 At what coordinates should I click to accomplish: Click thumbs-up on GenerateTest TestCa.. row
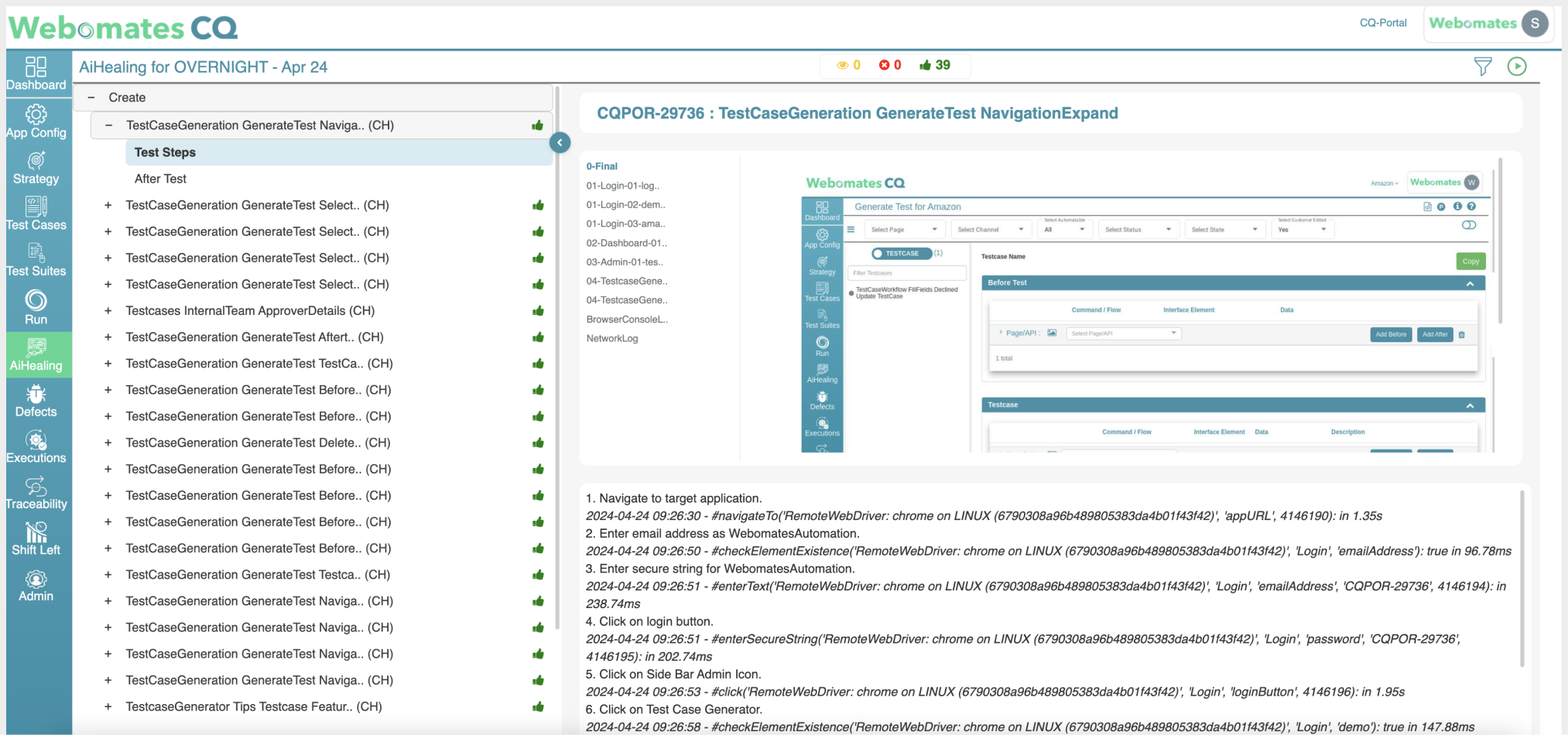538,364
